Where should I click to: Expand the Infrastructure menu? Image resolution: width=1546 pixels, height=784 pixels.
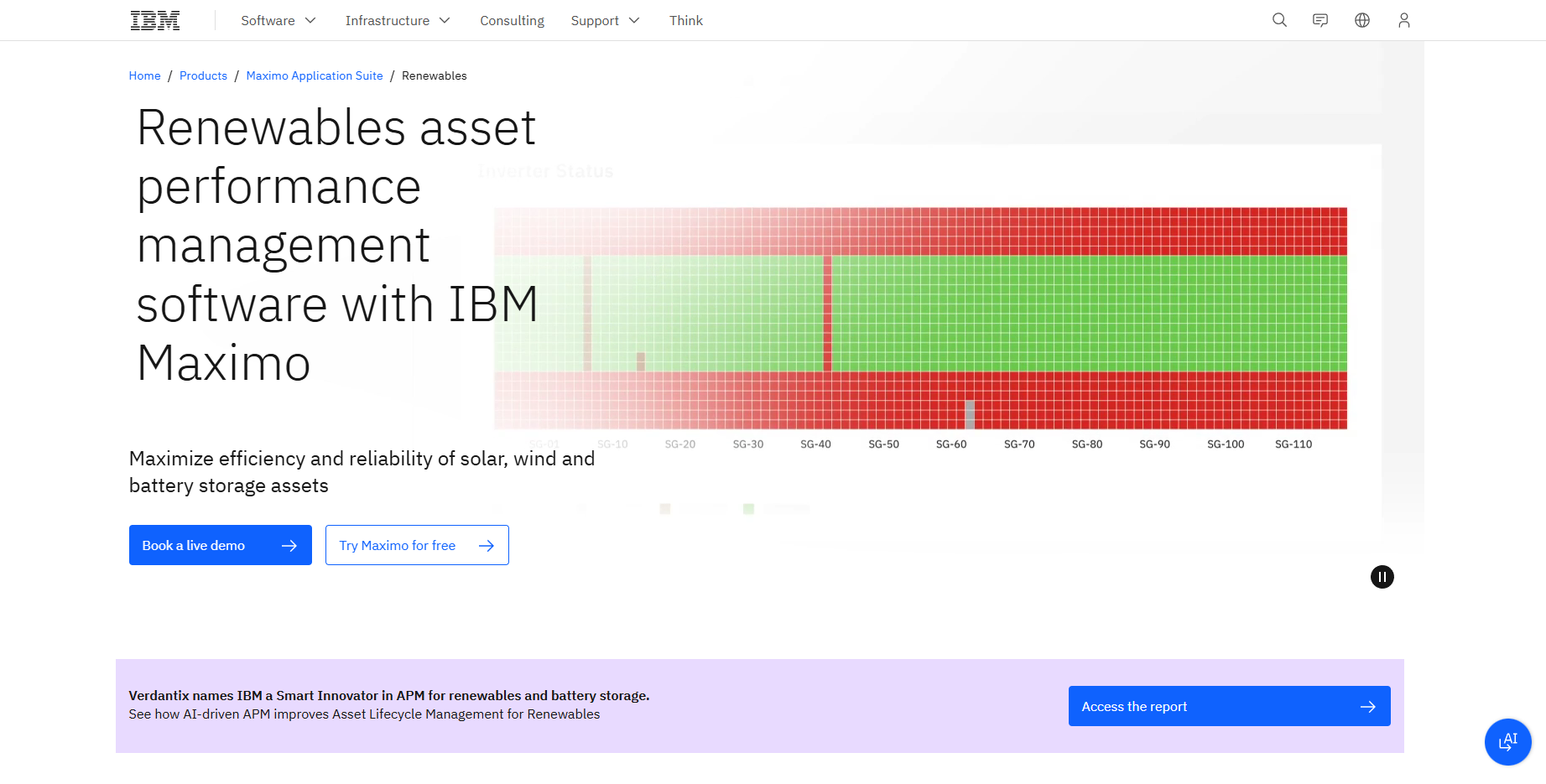[398, 20]
